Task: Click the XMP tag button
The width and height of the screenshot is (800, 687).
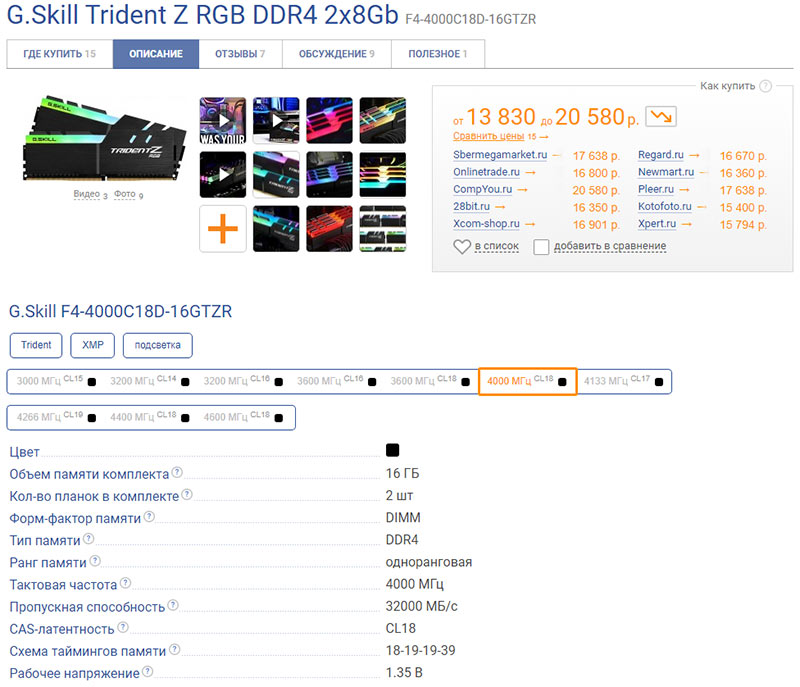Action: click(x=93, y=345)
